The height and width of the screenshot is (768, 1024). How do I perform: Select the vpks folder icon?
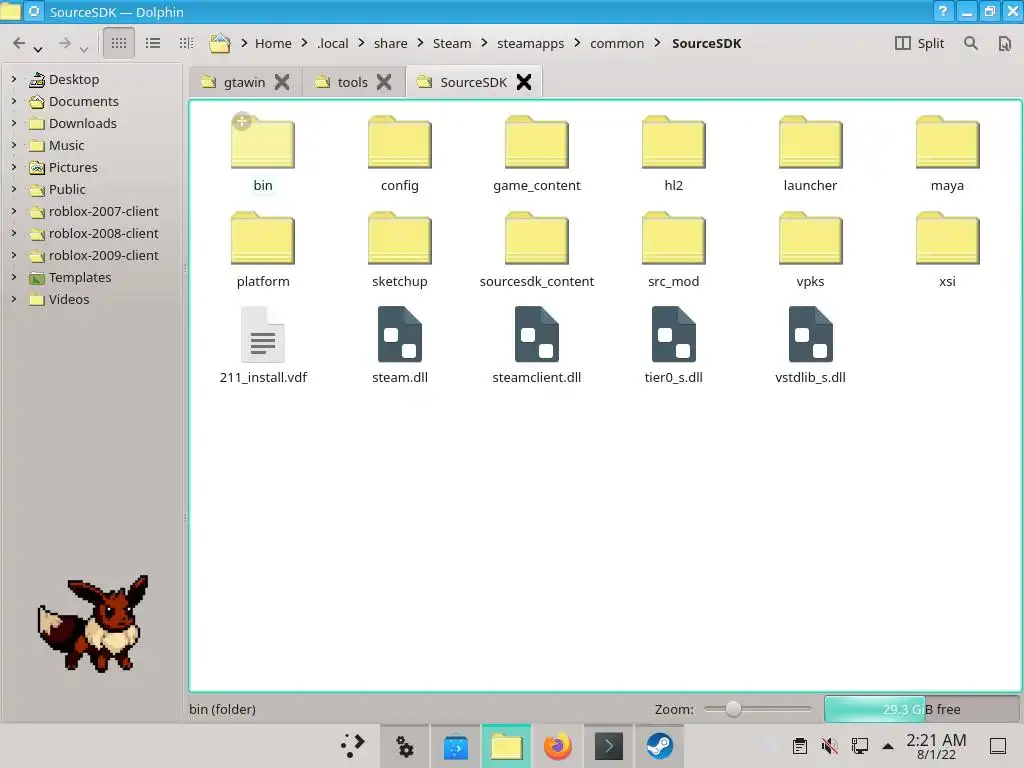pos(810,238)
